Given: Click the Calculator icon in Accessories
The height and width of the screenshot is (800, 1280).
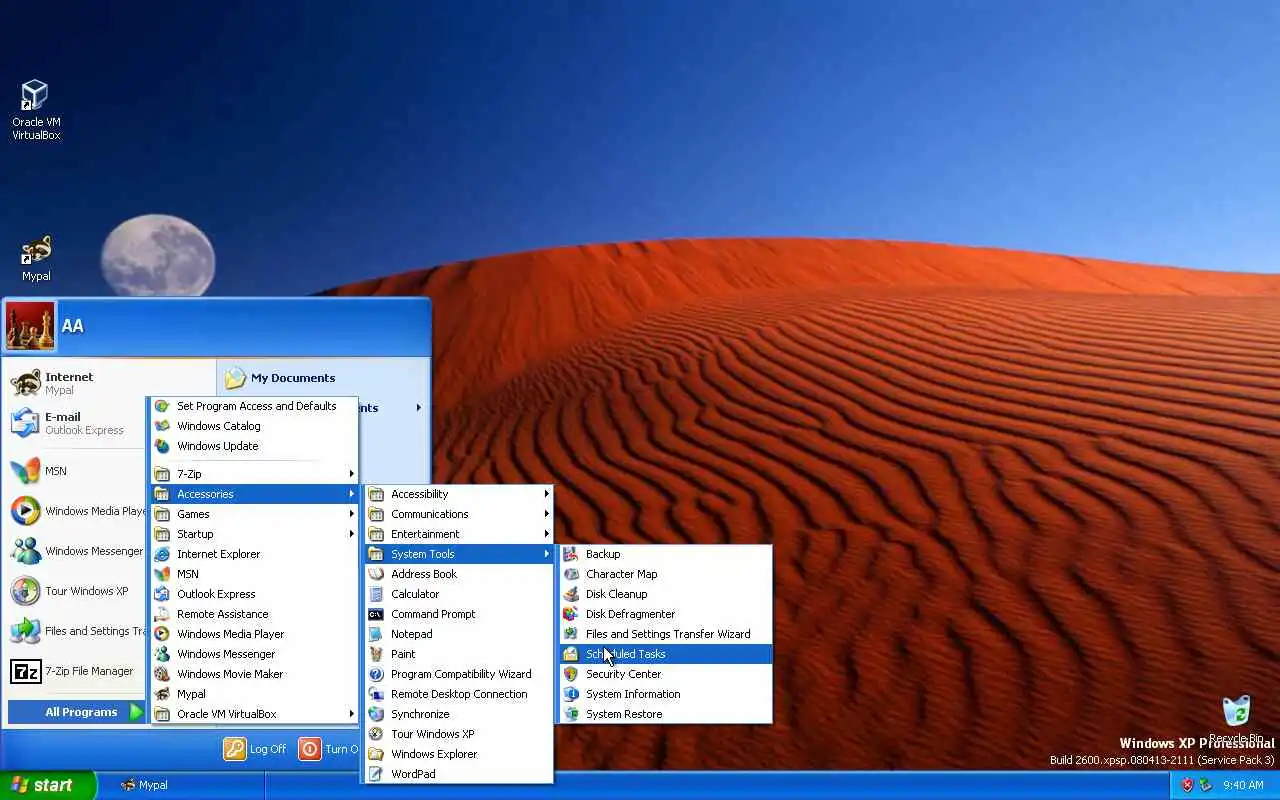Looking at the screenshot, I should point(376,594).
